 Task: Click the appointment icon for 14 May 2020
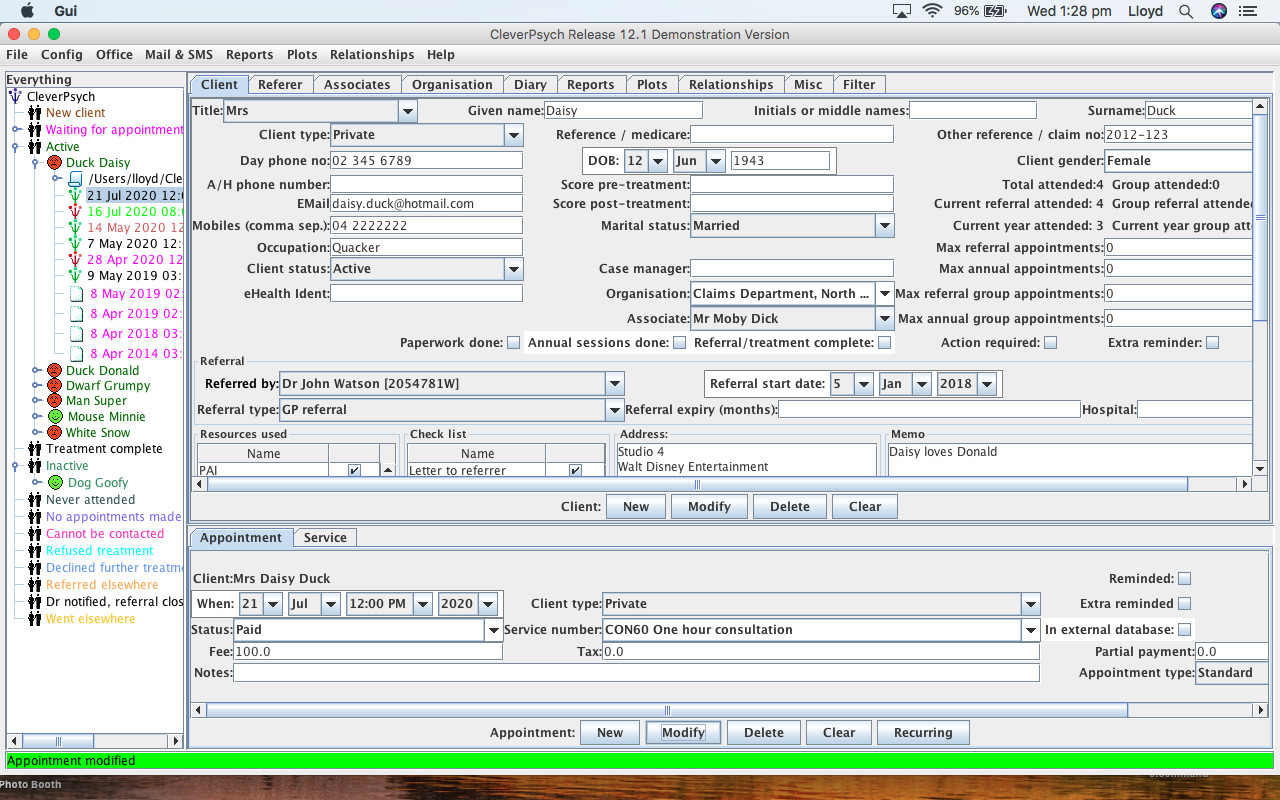click(x=75, y=227)
